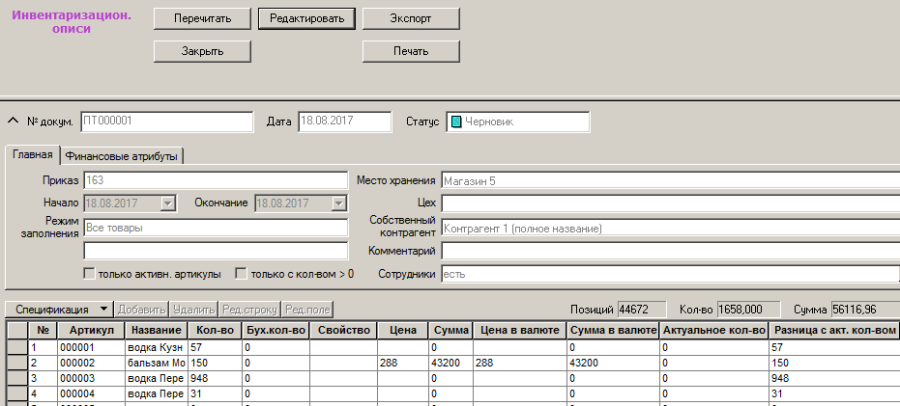Click the Позиций value 44672
900x406 pixels.
642,310
